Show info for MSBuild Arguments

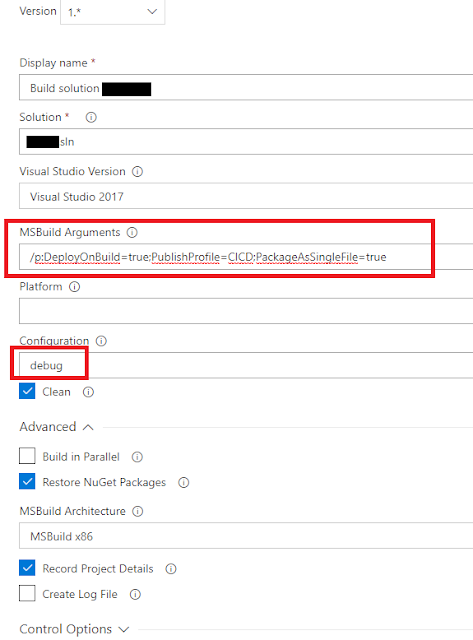pyautogui.click(x=132, y=233)
